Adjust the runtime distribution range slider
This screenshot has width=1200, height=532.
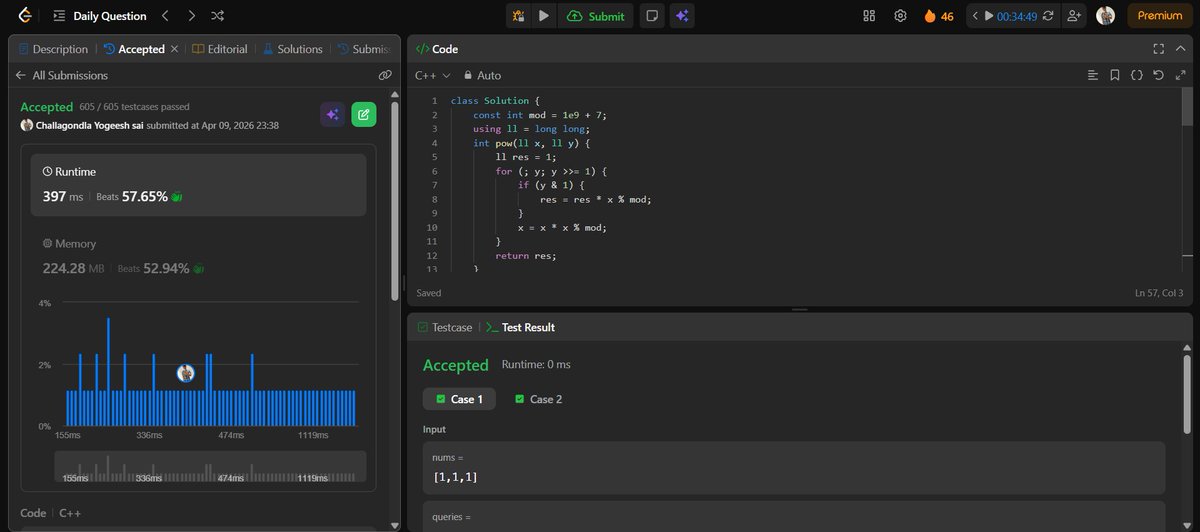[x=210, y=468]
